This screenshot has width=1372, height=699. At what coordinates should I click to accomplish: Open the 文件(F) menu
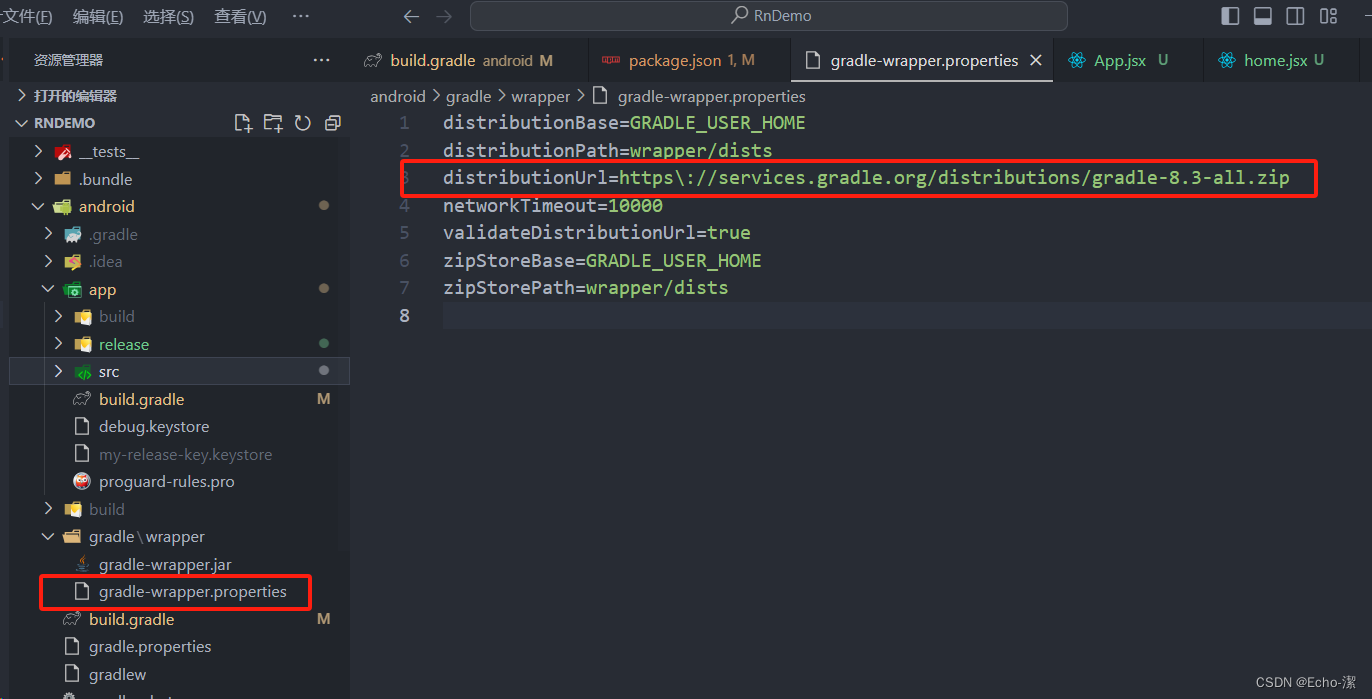[28, 17]
